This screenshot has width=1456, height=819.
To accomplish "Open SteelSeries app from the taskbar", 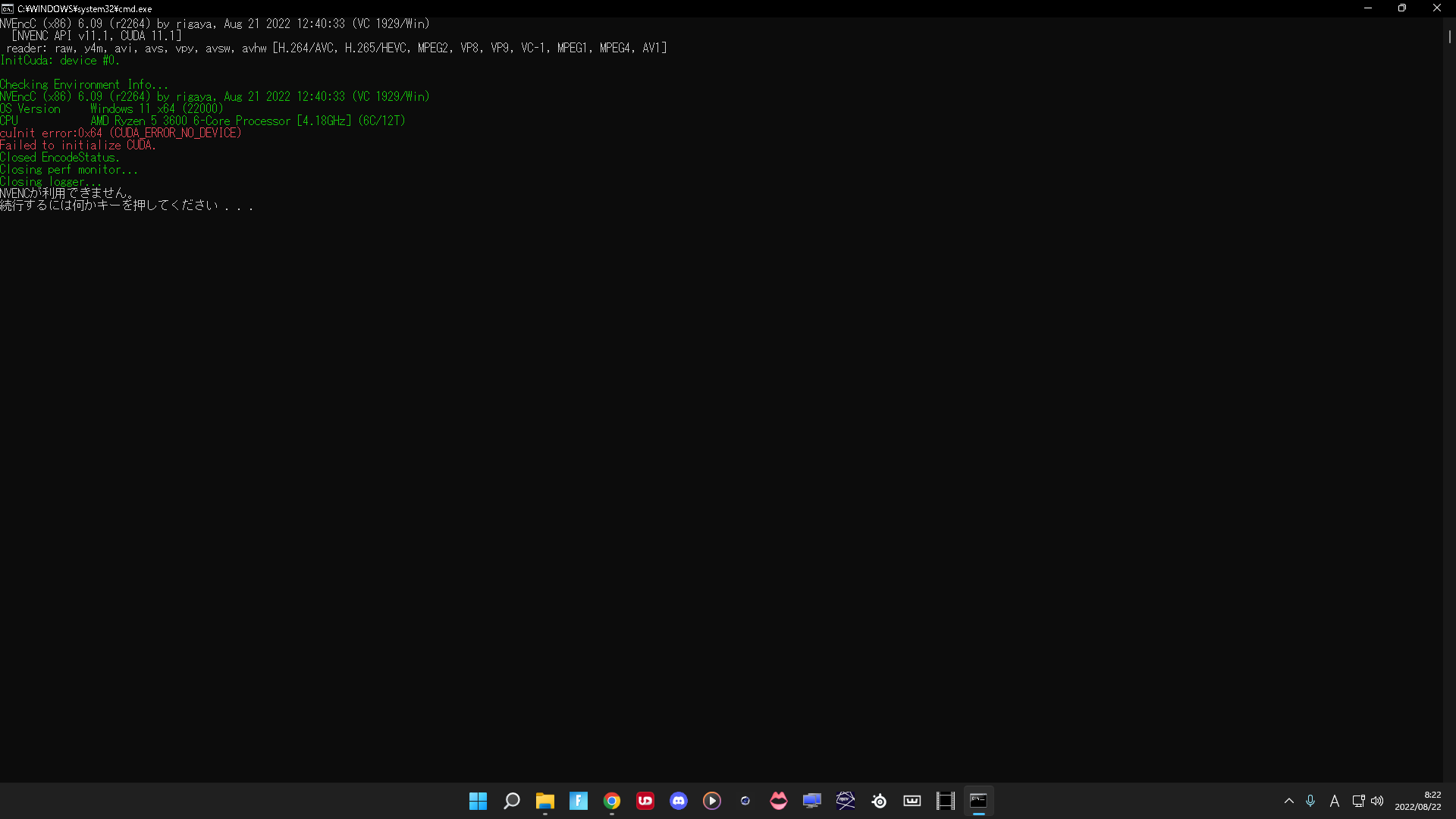I will point(879,801).
